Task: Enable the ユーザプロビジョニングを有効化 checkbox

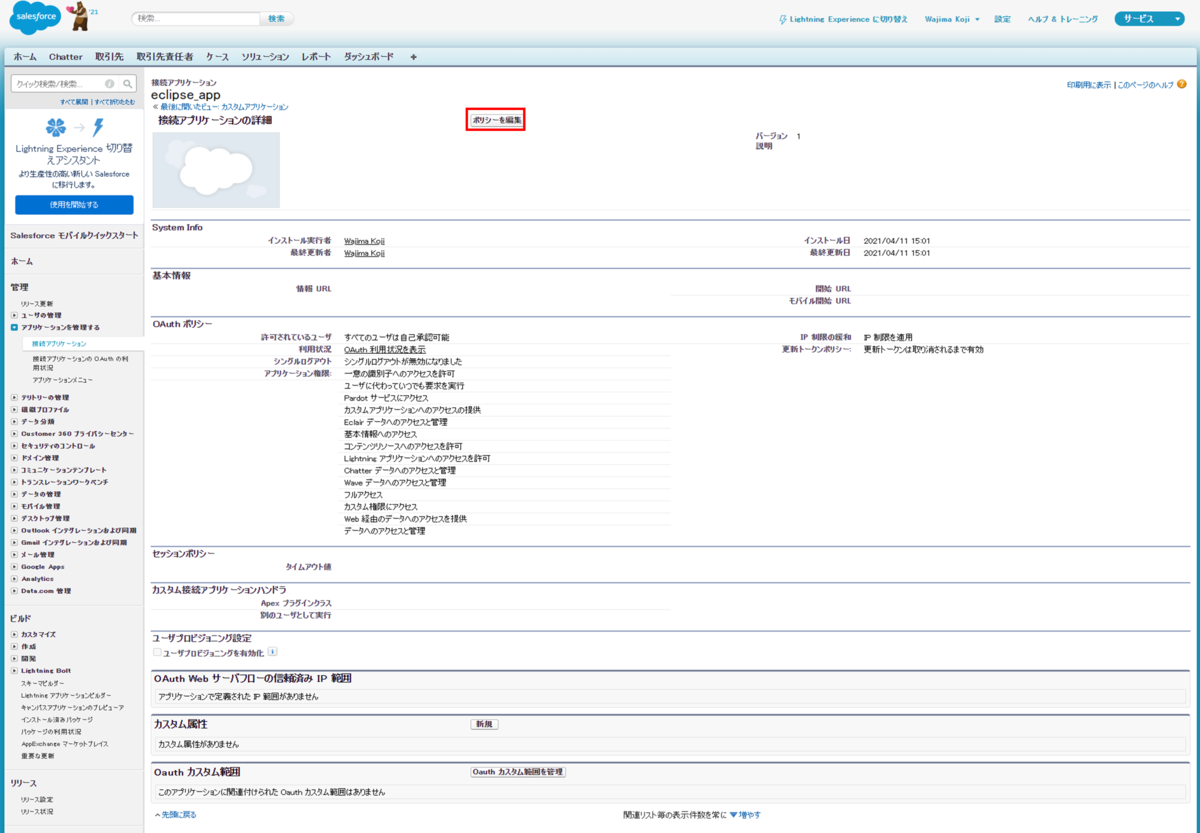Action: [157, 652]
